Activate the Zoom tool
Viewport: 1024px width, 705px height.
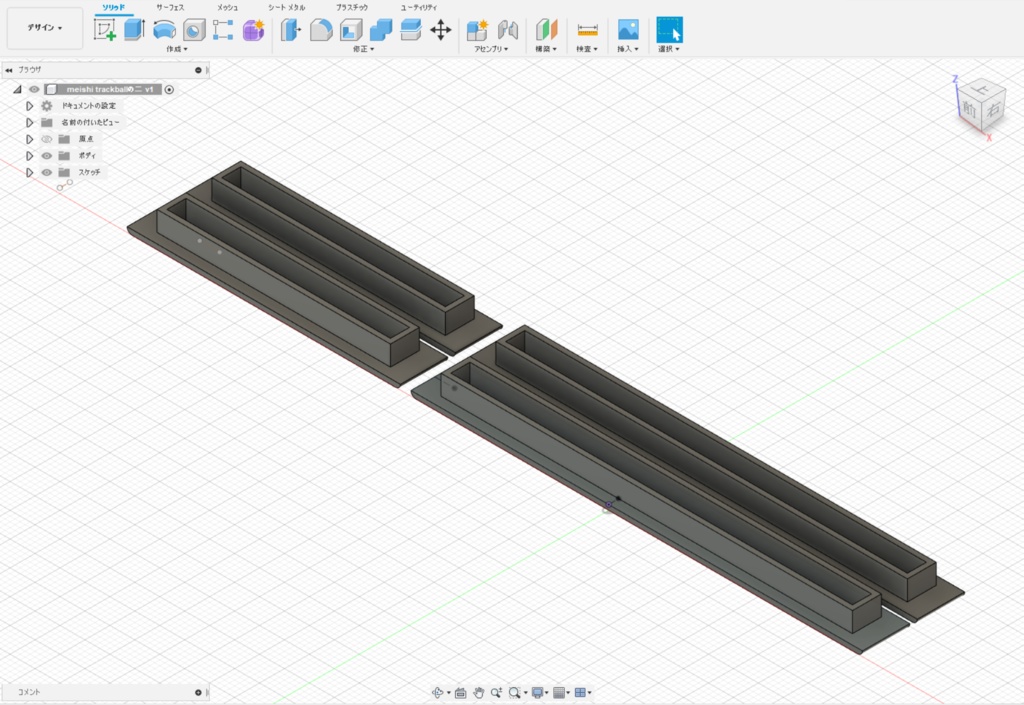tap(496, 693)
